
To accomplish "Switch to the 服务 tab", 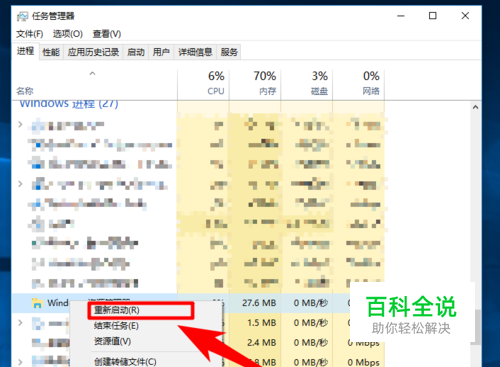I will pyautogui.click(x=229, y=52).
